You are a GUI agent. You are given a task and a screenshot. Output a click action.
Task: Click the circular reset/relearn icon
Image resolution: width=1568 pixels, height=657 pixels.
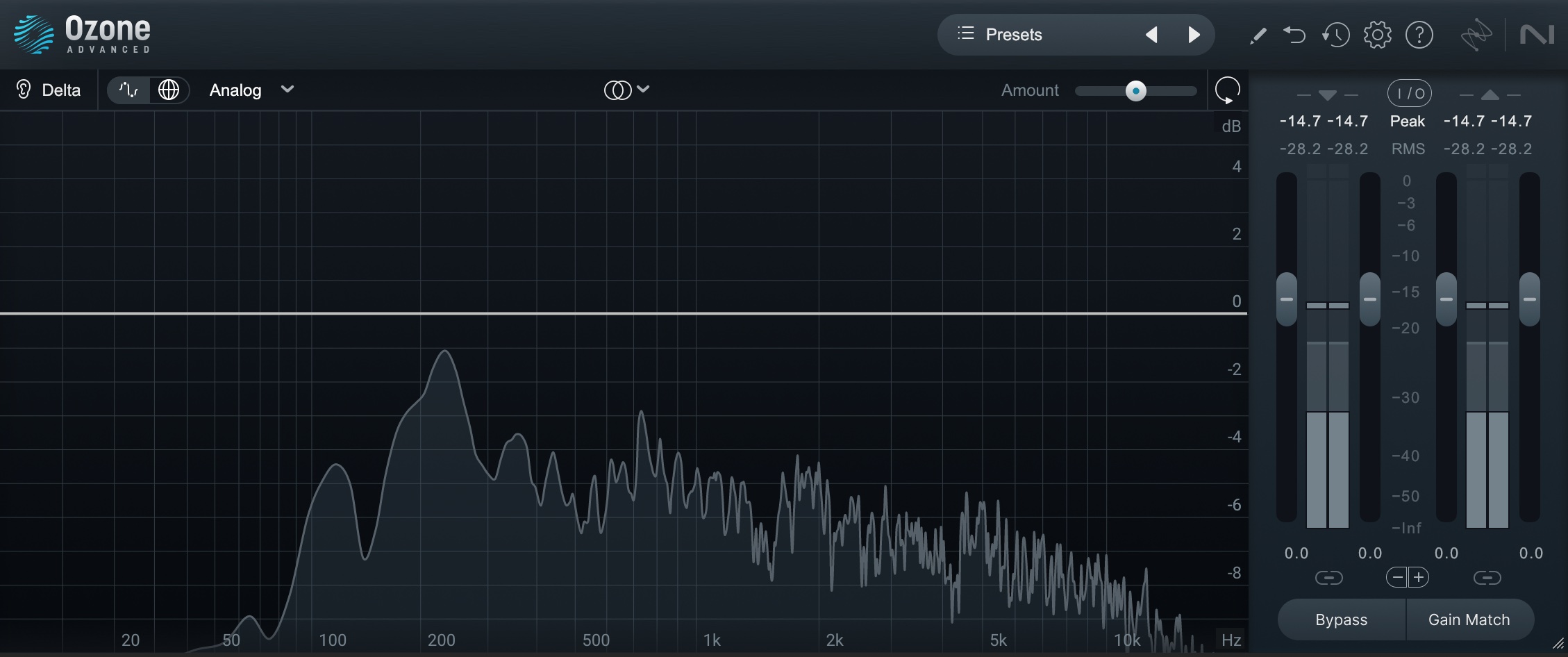1228,90
